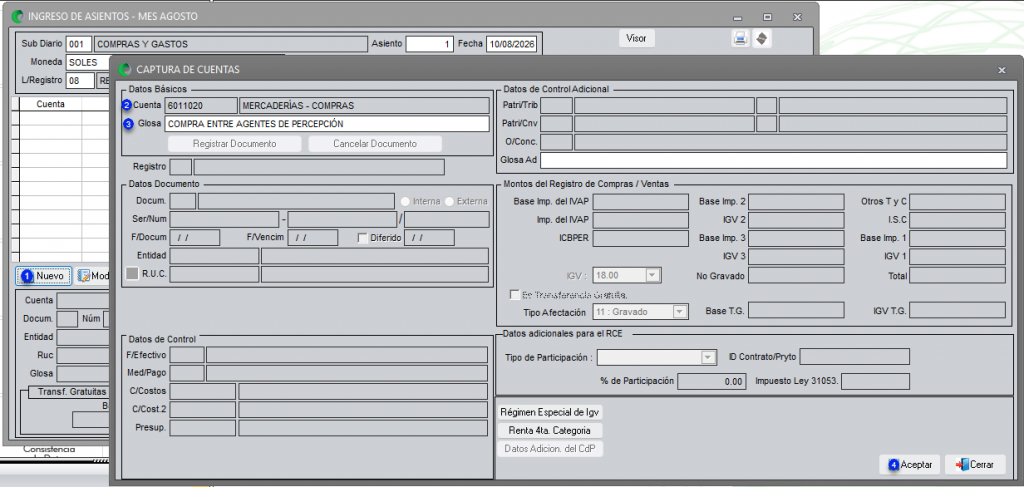
Task: Select the Externa radio option
Action: (449, 201)
